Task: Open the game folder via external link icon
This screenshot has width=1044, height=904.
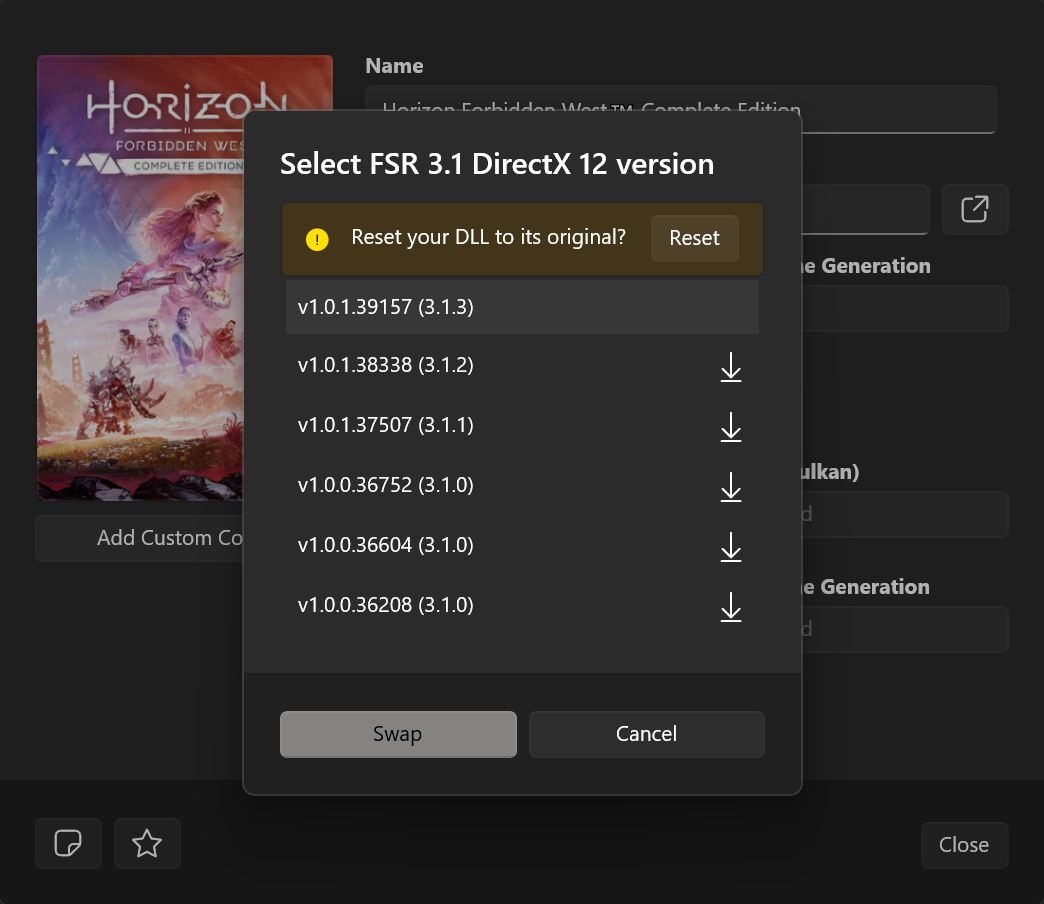Action: click(x=975, y=209)
